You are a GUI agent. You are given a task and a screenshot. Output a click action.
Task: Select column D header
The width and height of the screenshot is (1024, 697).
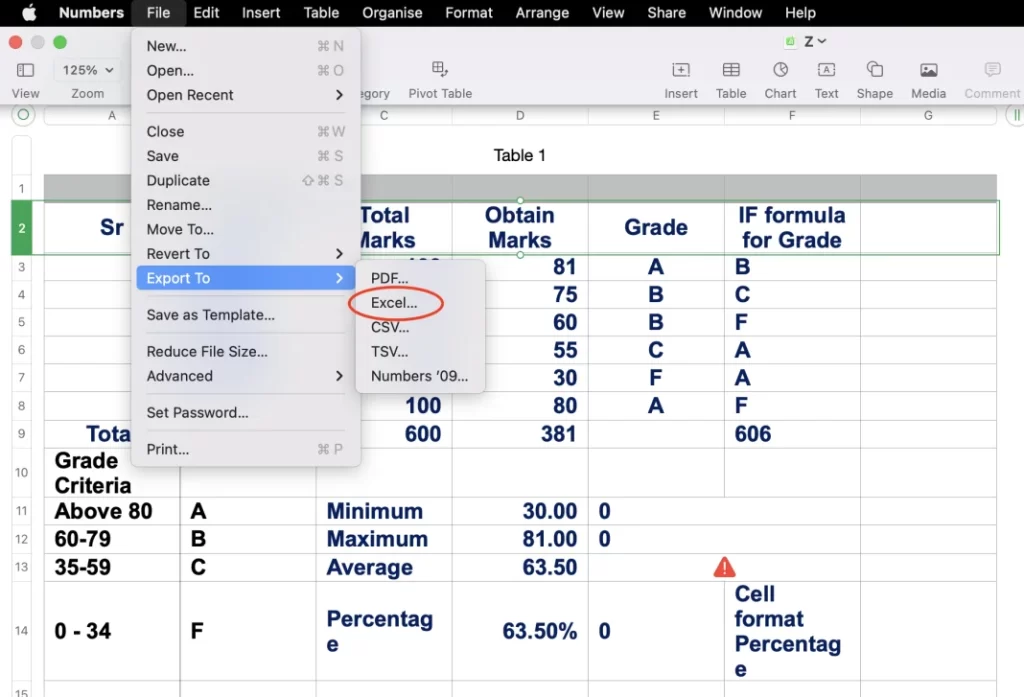coord(520,116)
